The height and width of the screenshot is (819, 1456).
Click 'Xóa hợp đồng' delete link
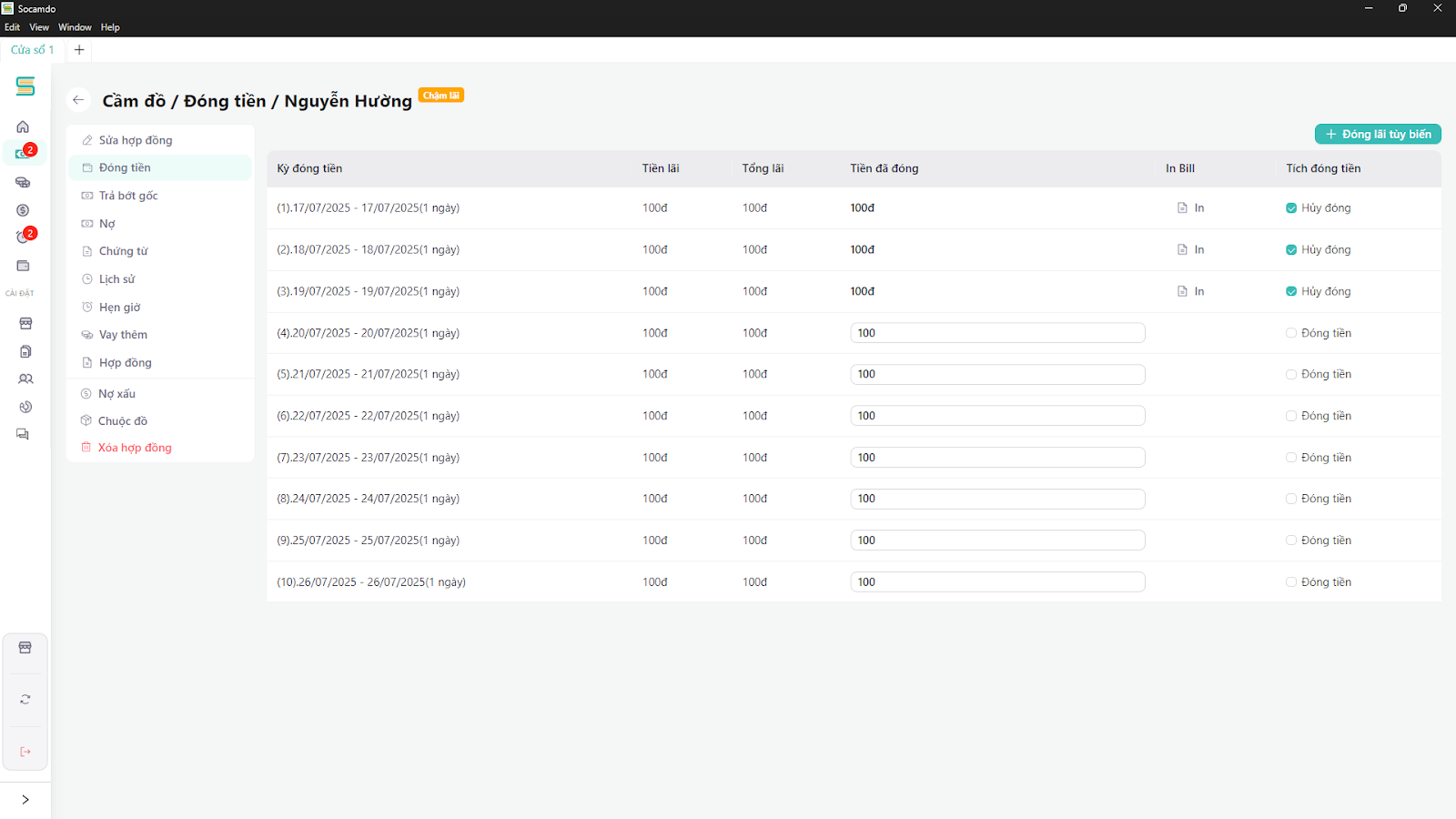(x=135, y=448)
